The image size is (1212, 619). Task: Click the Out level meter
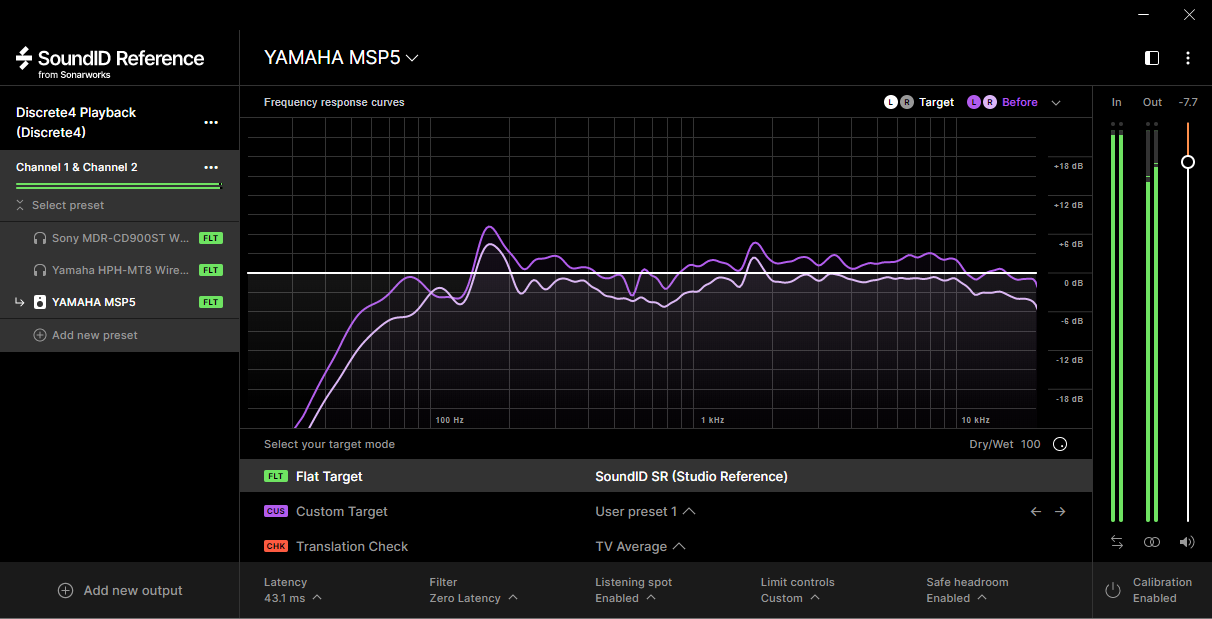click(x=1152, y=322)
